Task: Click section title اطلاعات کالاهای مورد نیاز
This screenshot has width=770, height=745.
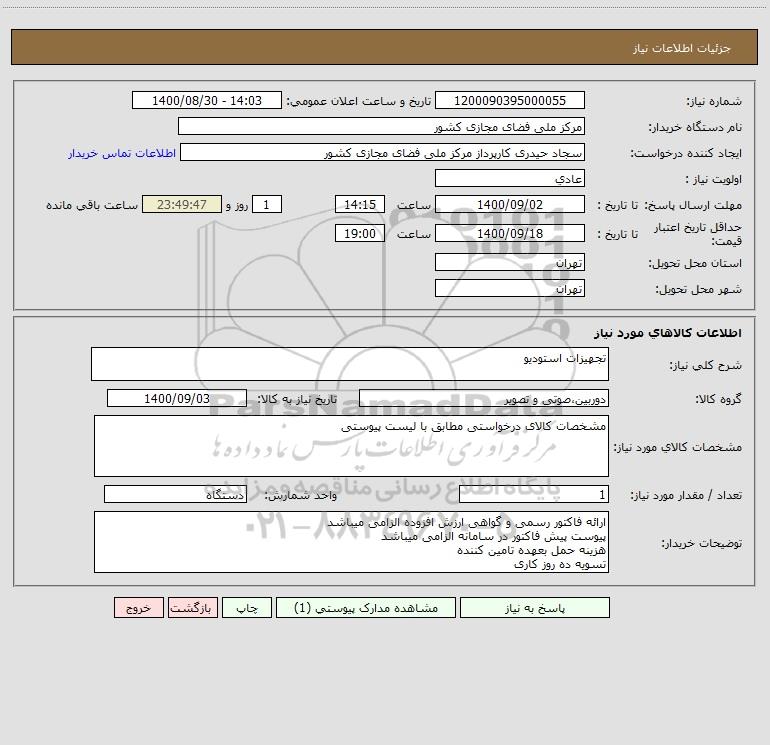Action: pos(668,333)
